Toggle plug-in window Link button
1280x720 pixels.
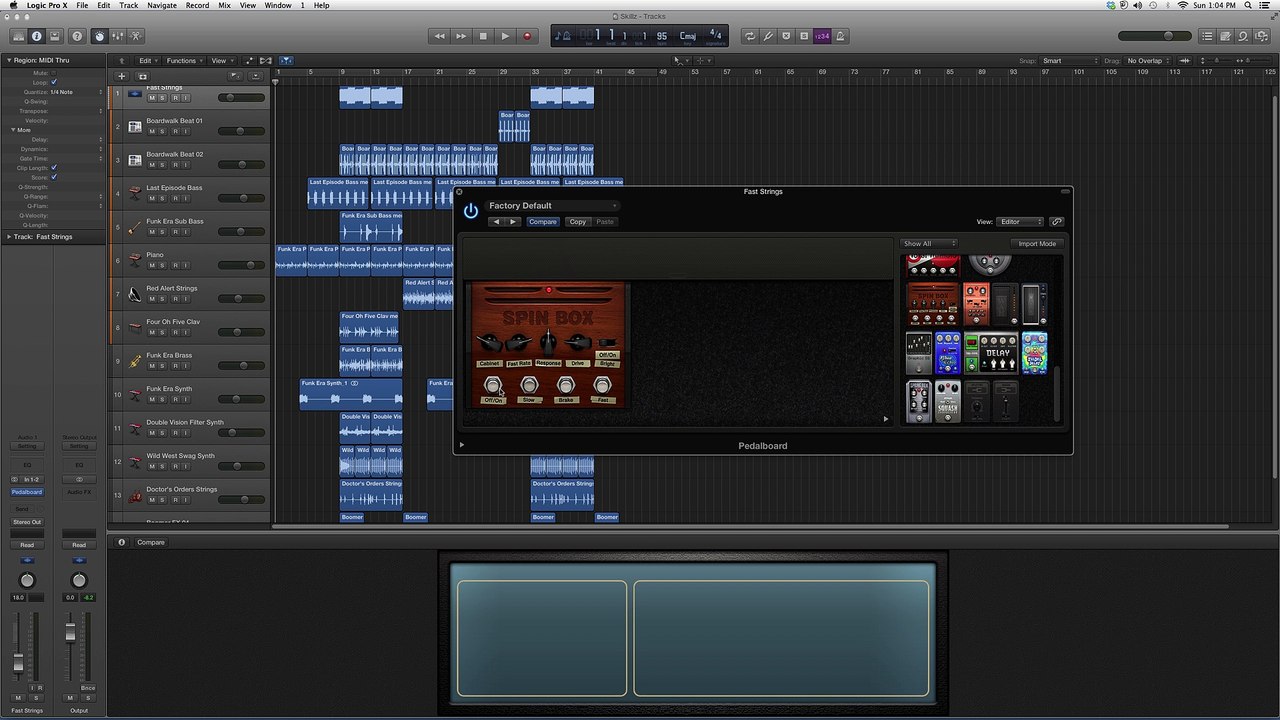tap(1057, 222)
